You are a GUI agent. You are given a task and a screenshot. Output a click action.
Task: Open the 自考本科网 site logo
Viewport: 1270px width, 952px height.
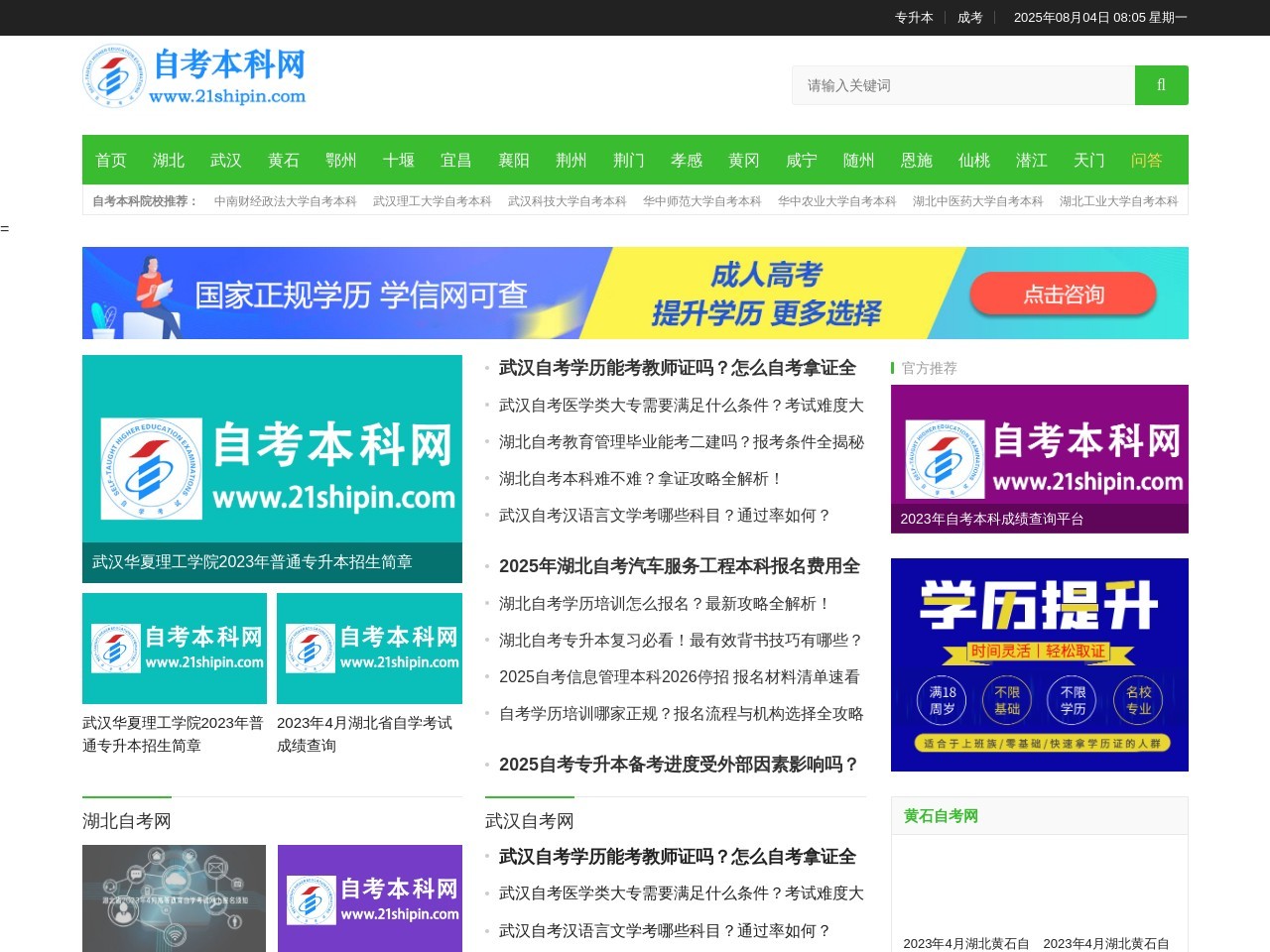194,75
